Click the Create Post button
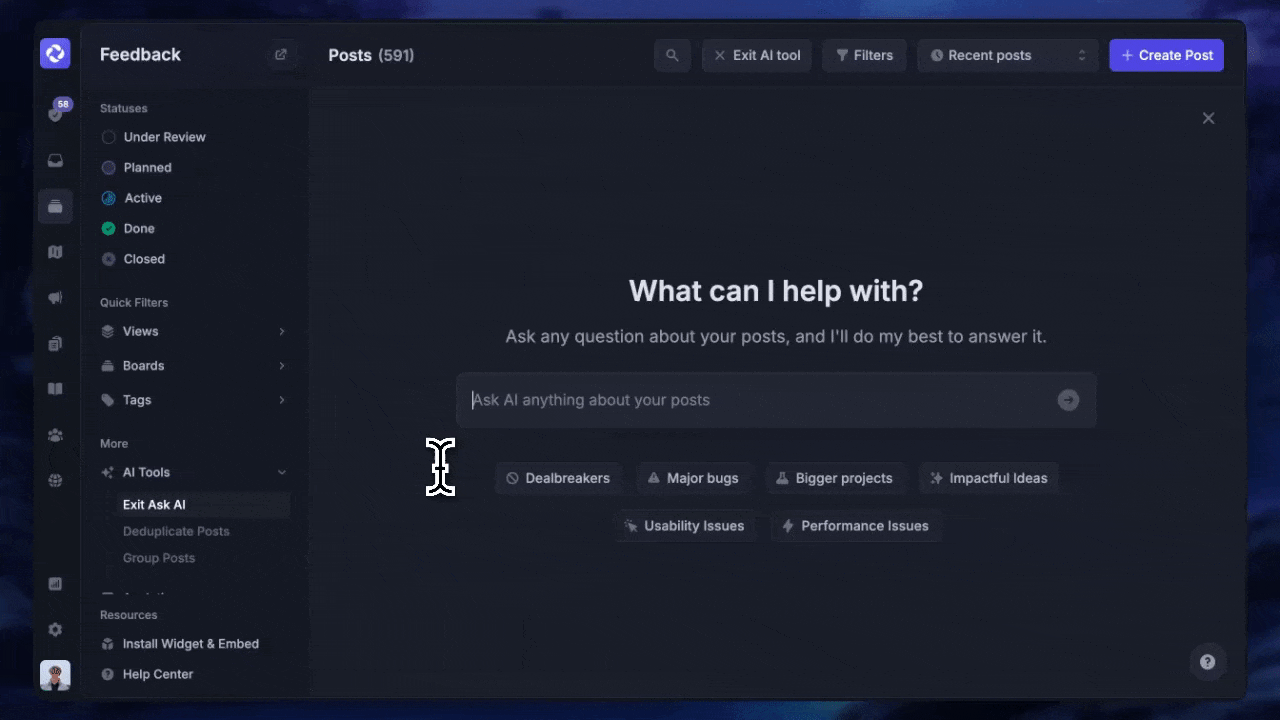 click(1166, 55)
